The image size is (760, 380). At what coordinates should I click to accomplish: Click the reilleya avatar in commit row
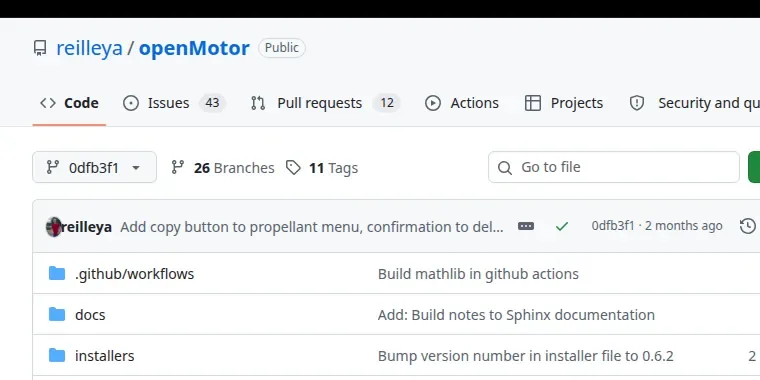(53, 226)
